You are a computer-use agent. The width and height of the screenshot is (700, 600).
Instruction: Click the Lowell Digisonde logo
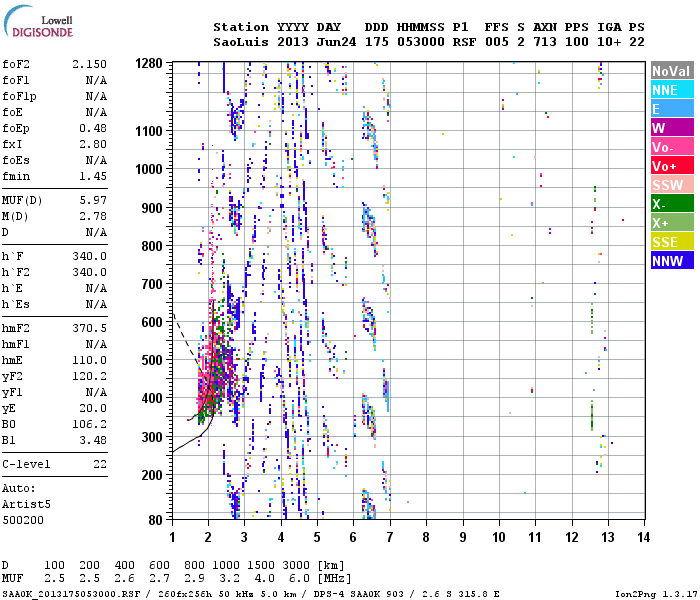pos(38,22)
